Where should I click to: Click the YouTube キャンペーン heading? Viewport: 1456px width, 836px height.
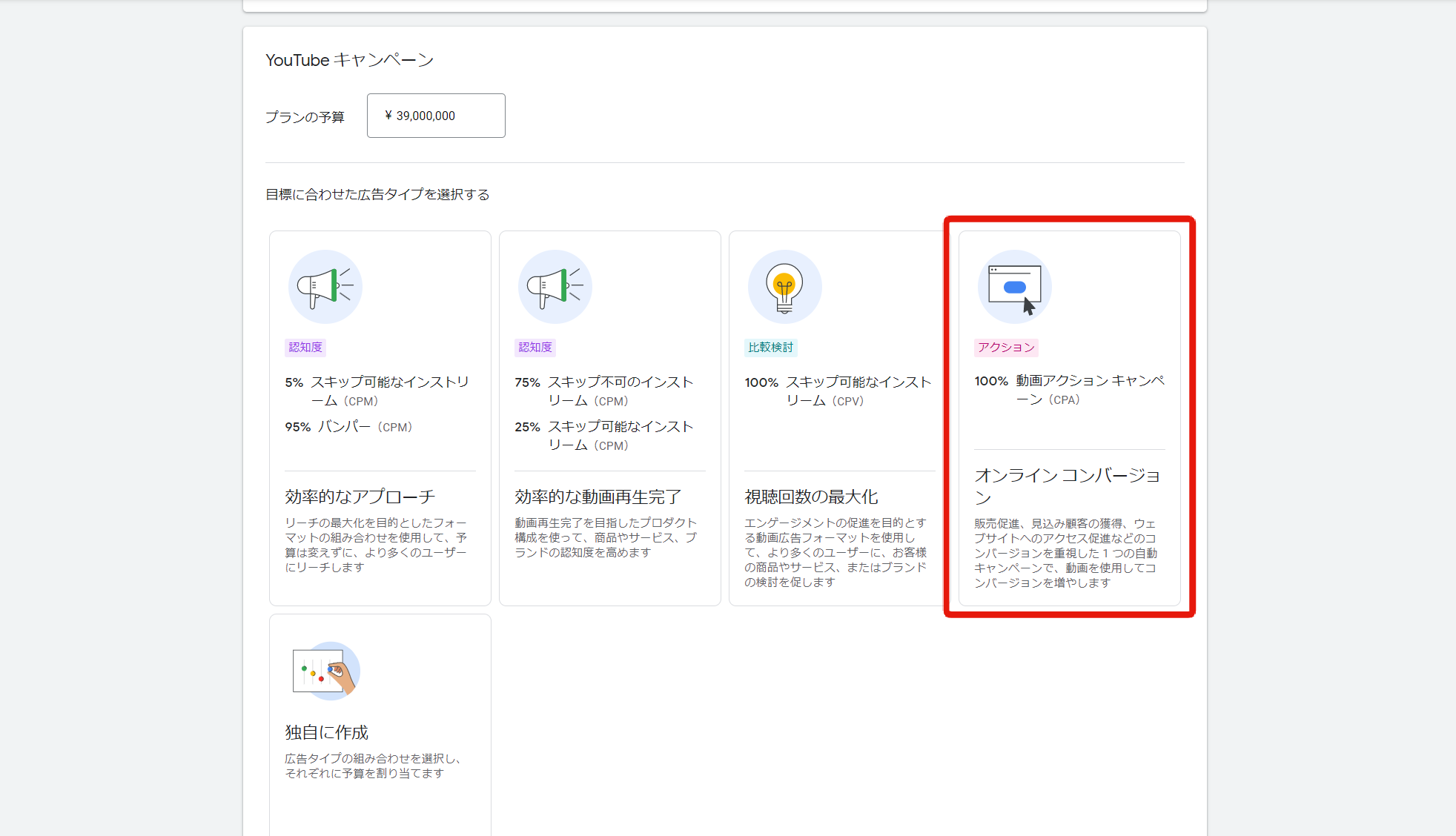tap(349, 60)
